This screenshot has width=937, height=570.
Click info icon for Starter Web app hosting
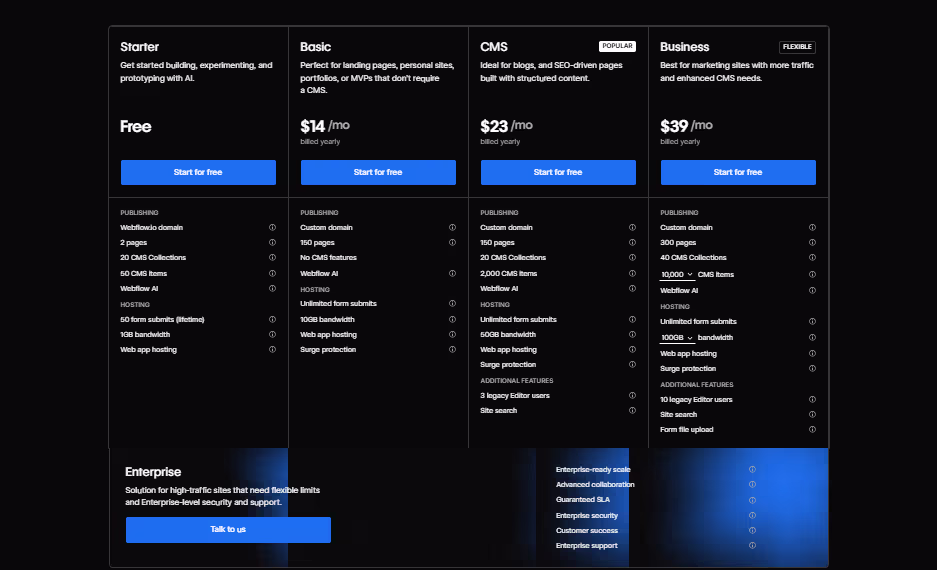(x=272, y=350)
